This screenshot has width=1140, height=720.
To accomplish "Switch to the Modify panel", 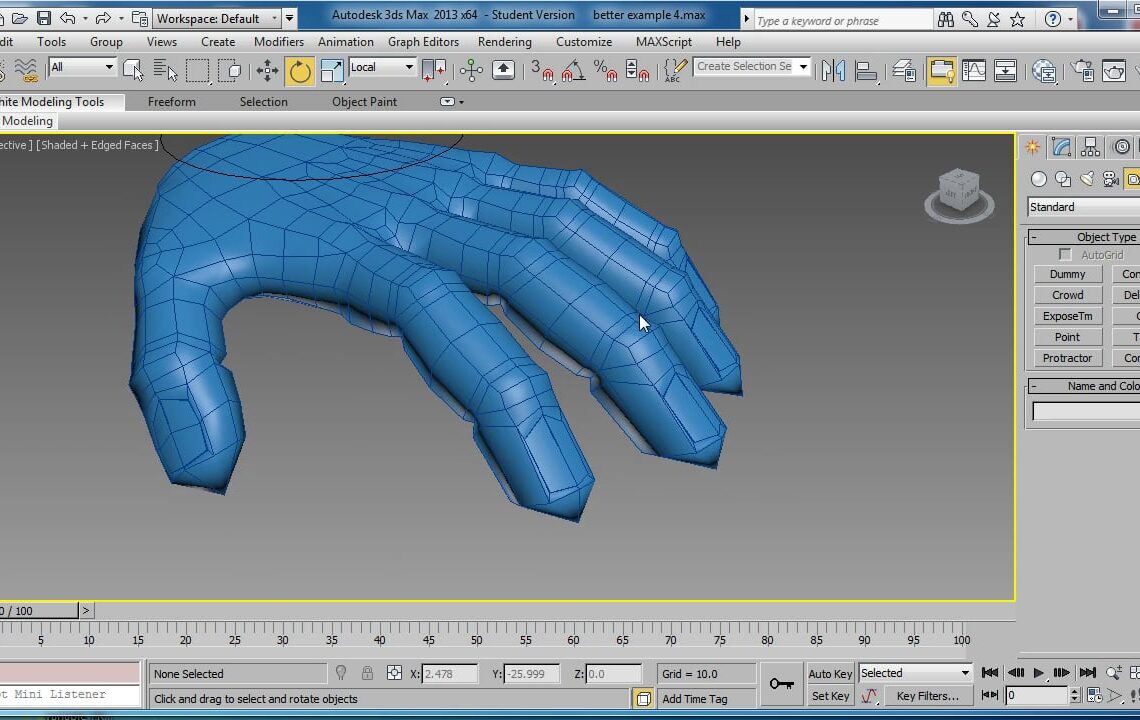I will [1061, 147].
